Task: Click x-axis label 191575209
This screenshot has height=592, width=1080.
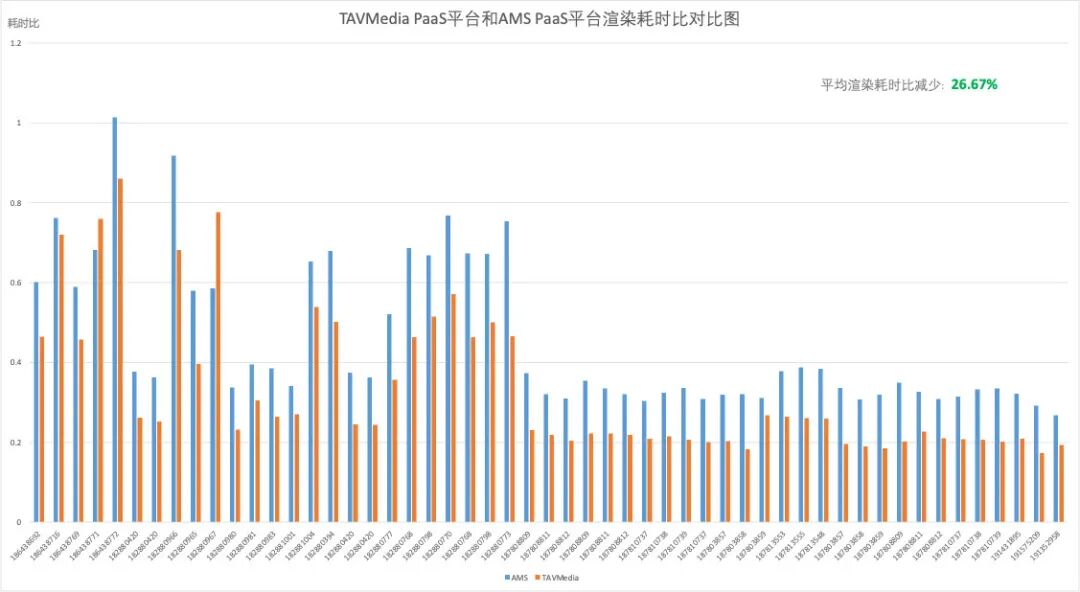Action: (x=1026, y=544)
